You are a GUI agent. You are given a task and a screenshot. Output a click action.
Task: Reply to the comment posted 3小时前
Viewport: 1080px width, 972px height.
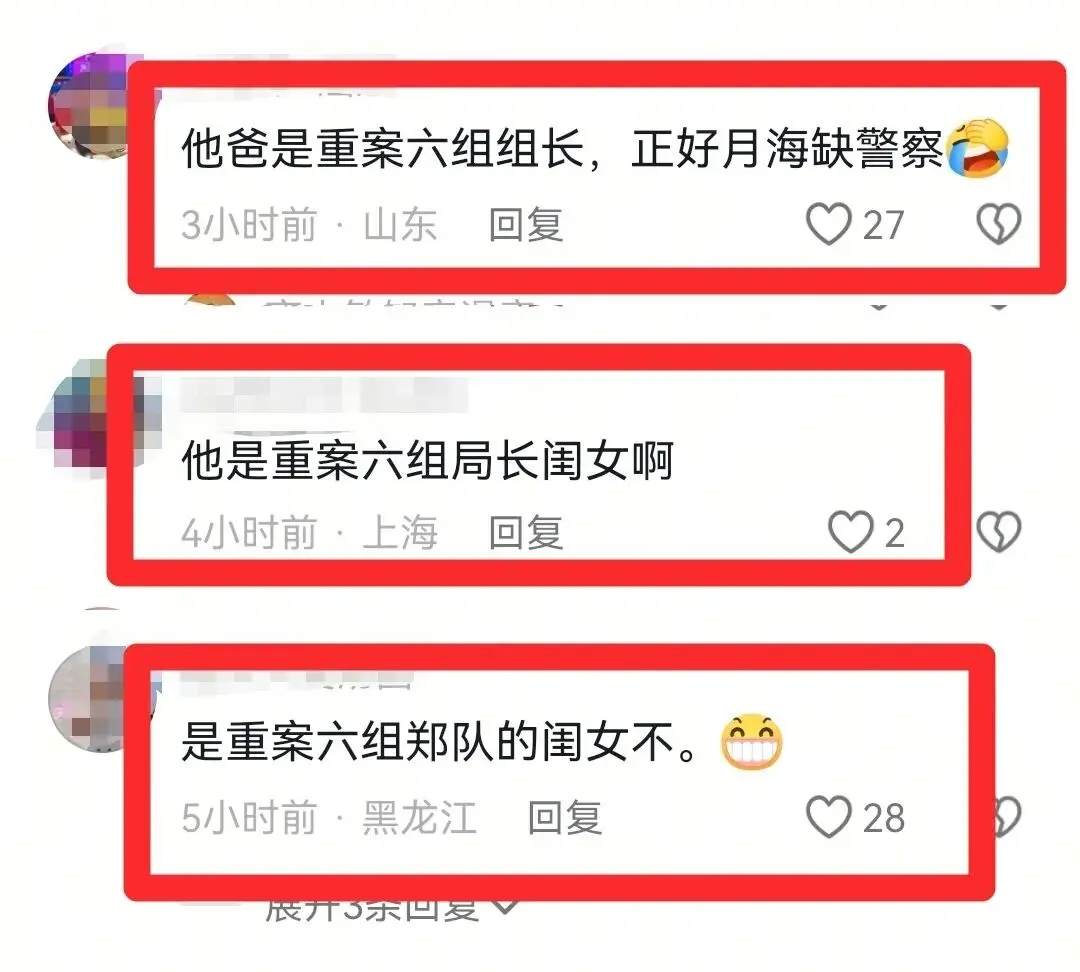[x=526, y=225]
